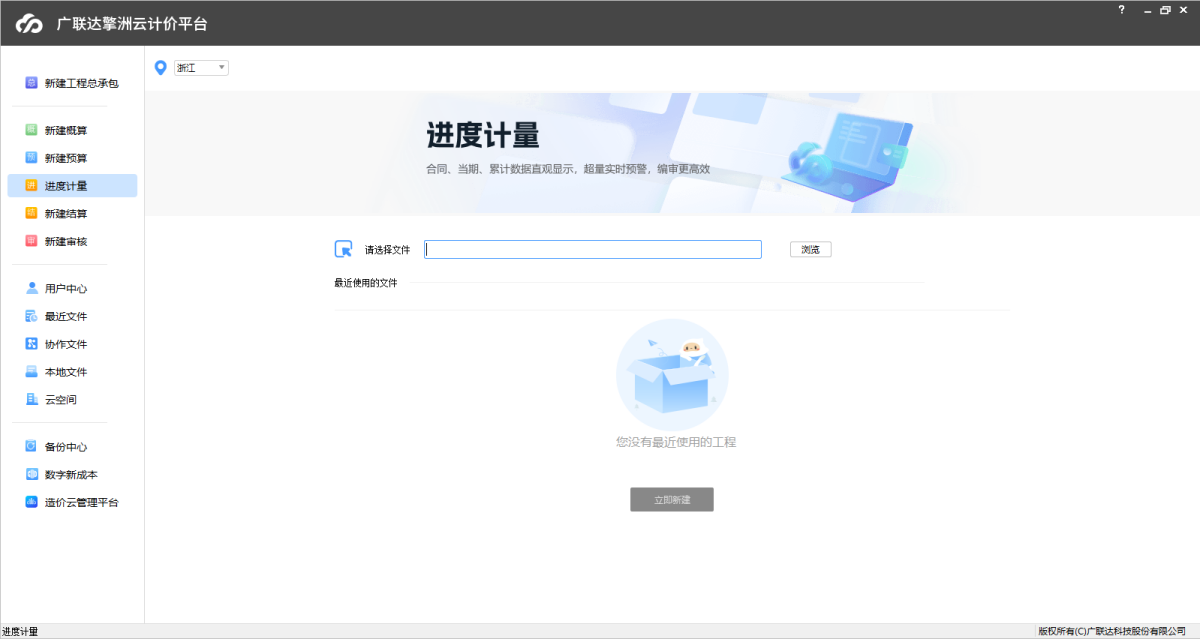Viewport: 1200px width, 639px height.
Task: Click the 请选择文件 file path field
Action: (x=592, y=249)
